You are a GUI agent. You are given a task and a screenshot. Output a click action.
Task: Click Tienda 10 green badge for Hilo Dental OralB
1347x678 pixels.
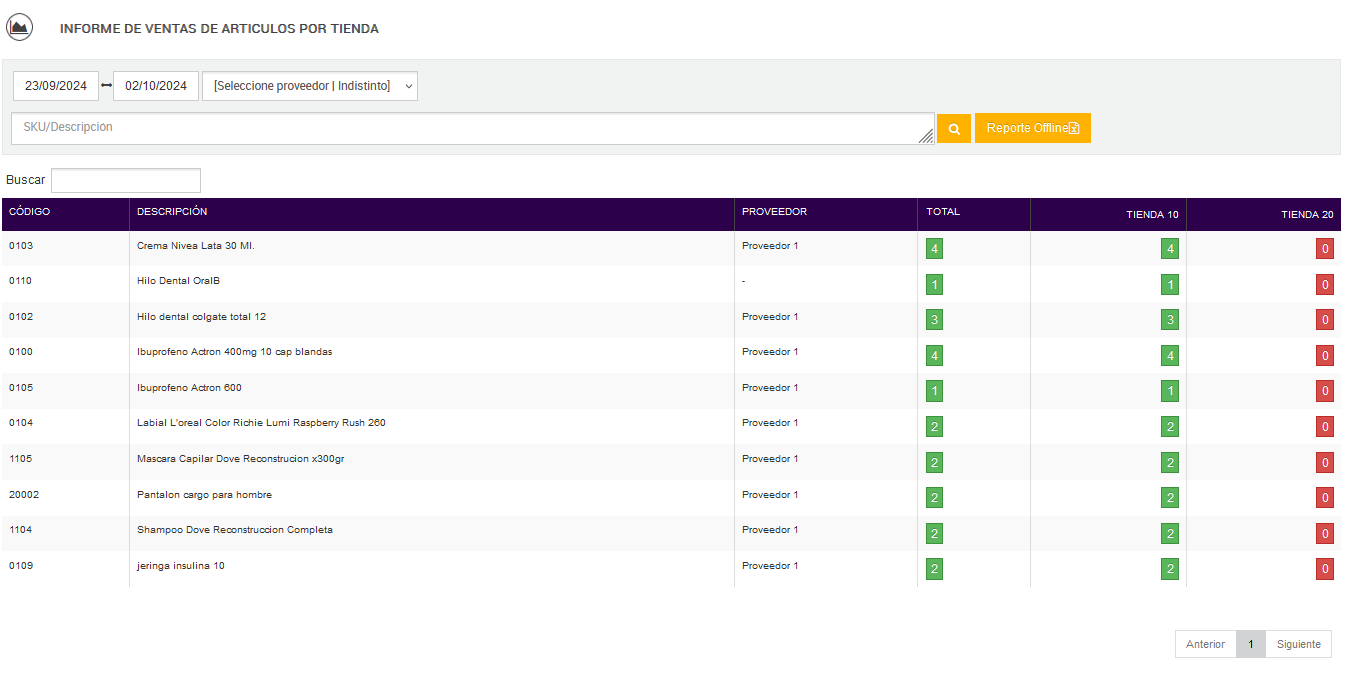click(x=1170, y=285)
